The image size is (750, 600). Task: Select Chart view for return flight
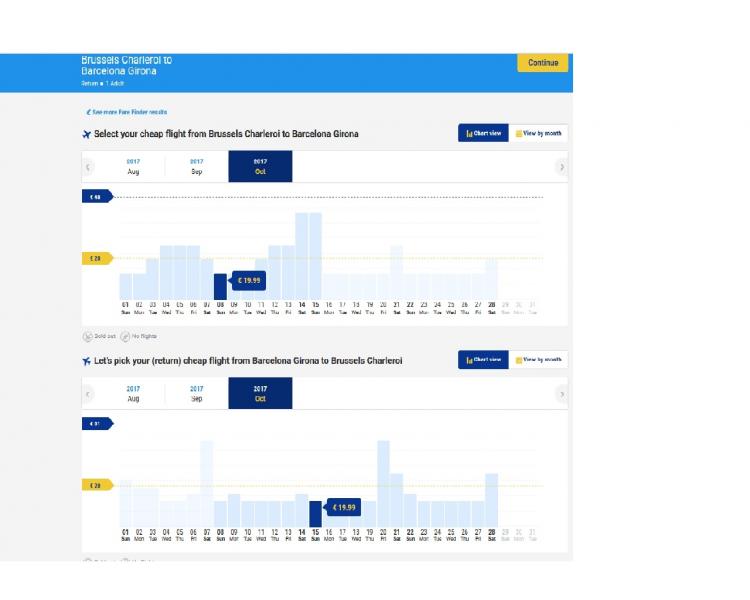(x=483, y=360)
